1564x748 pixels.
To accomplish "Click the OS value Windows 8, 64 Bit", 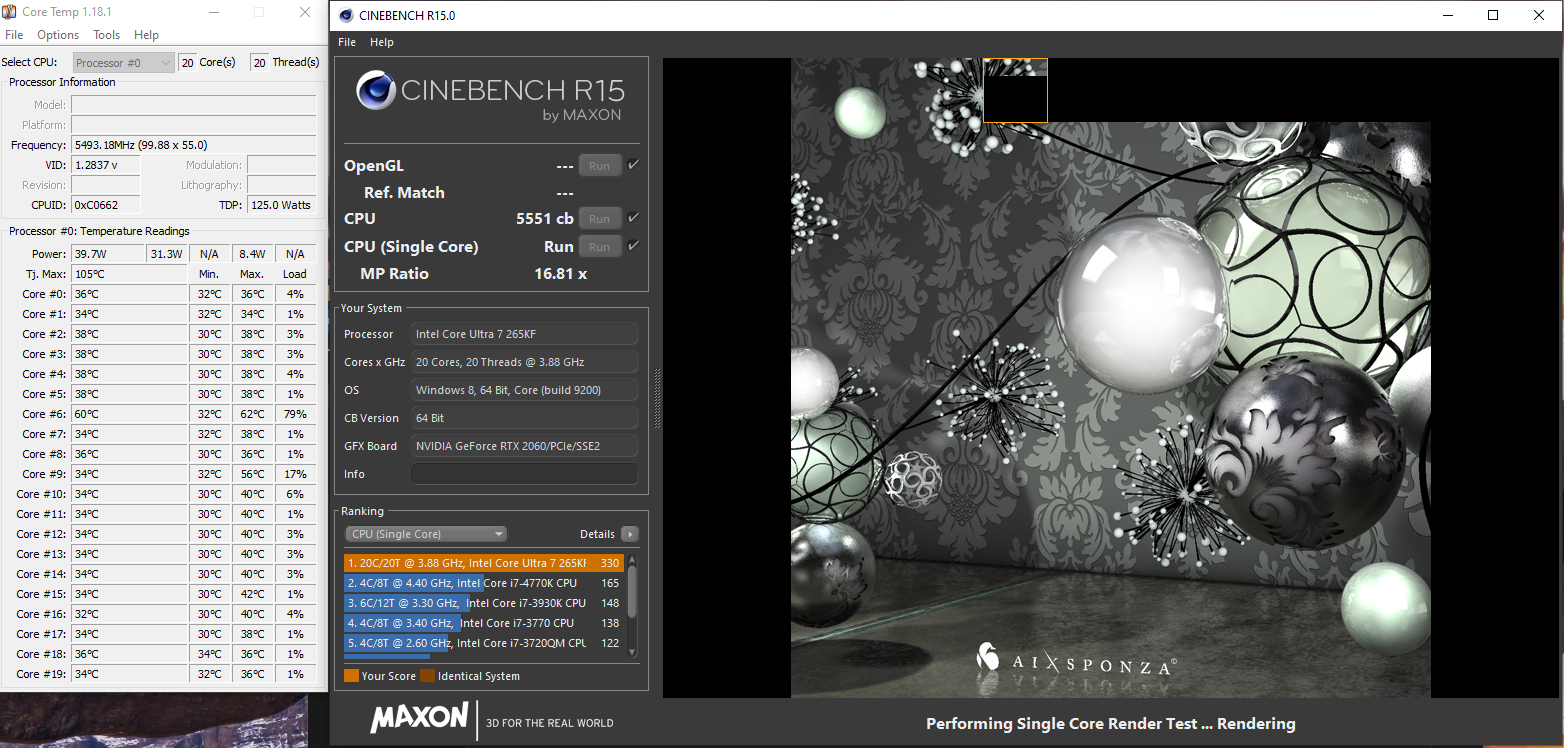I will coord(525,390).
